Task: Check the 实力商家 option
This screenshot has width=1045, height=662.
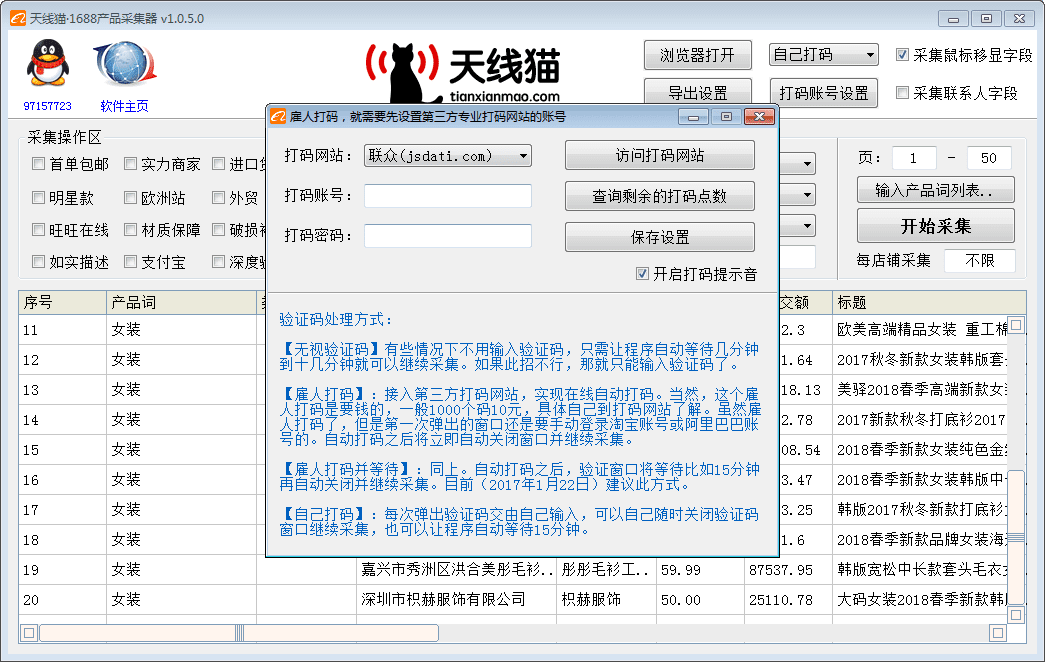Action: pyautogui.click(x=131, y=164)
